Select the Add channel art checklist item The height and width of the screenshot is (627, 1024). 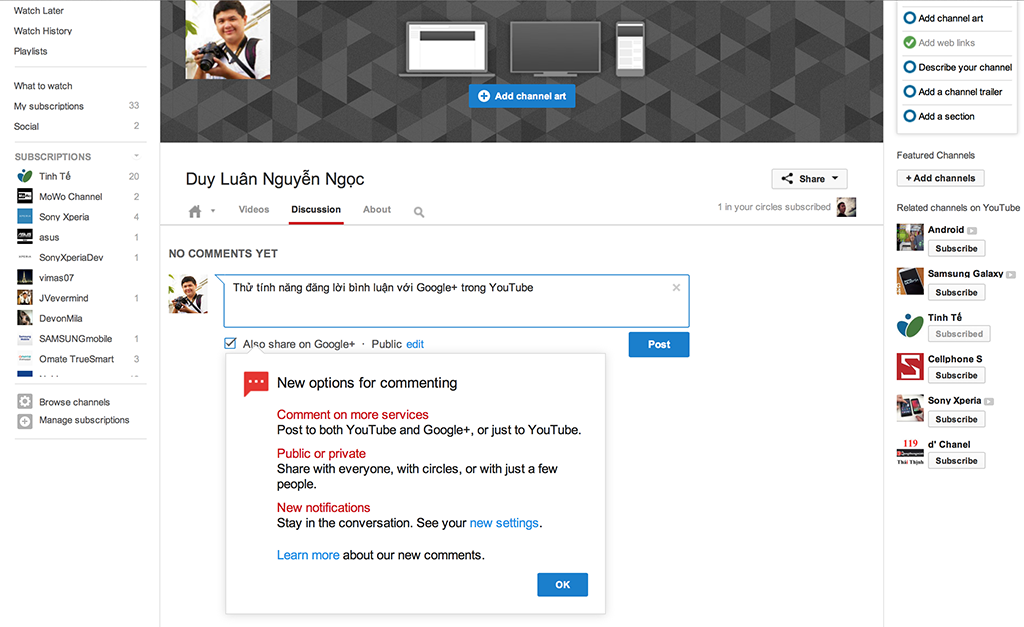950,18
